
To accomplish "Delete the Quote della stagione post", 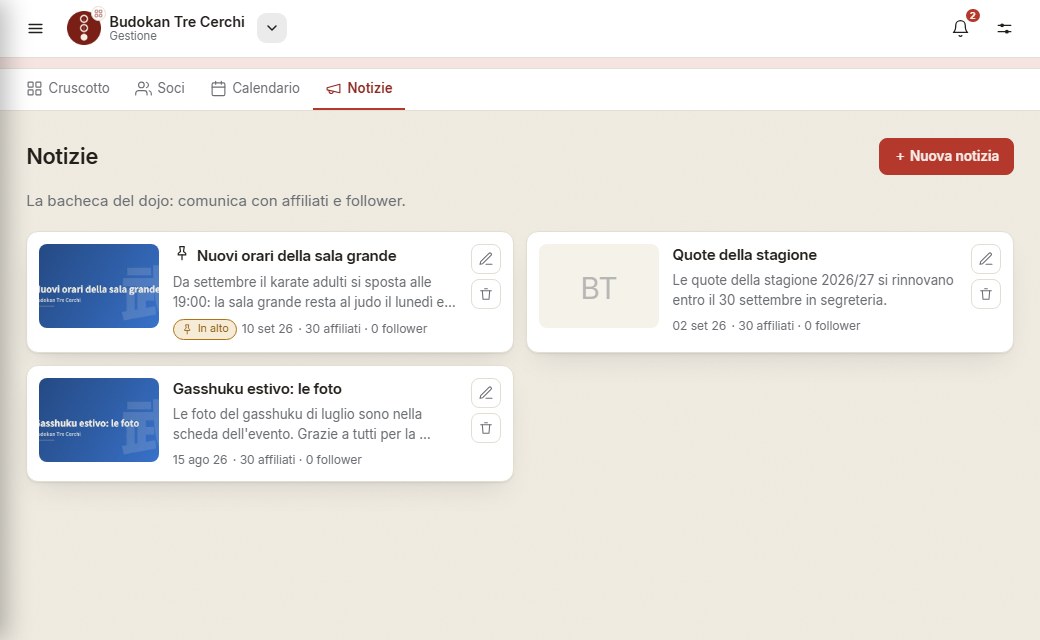I will [986, 294].
